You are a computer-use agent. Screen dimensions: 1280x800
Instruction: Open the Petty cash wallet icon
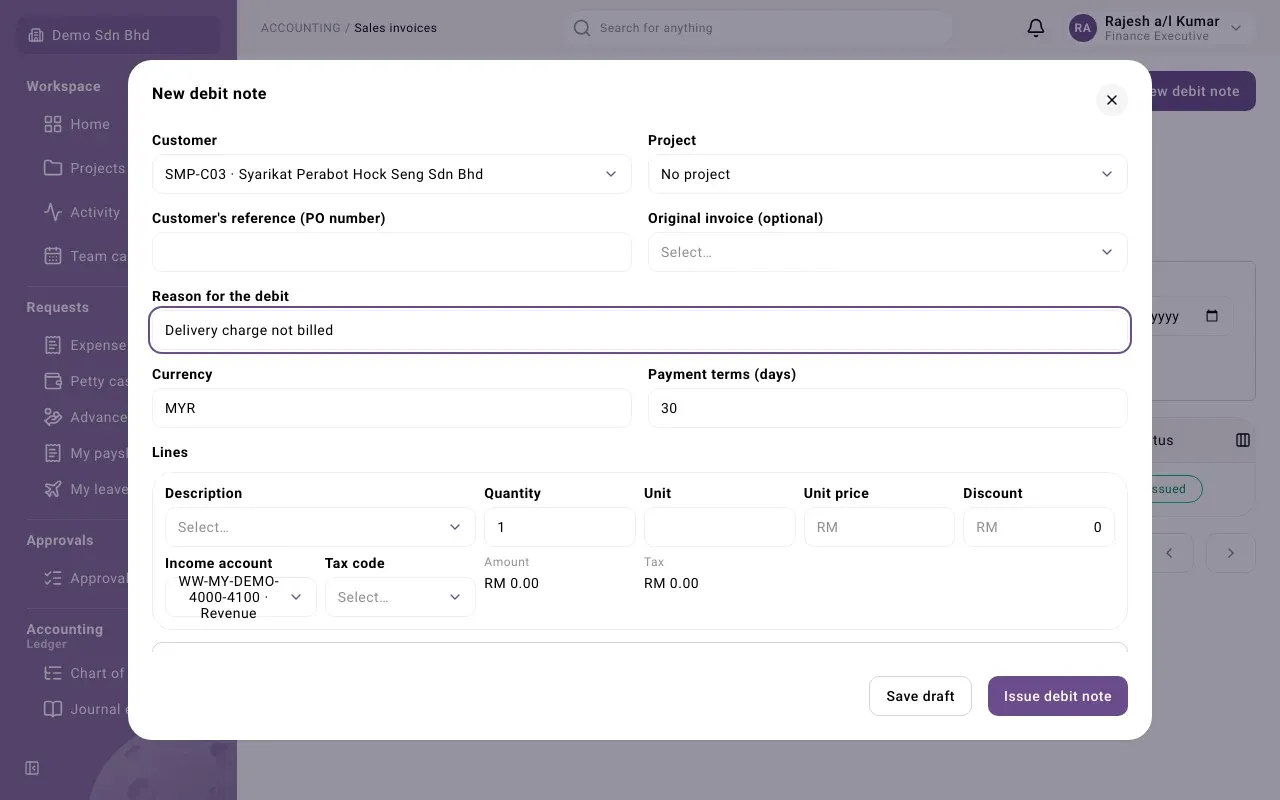[x=53, y=381]
